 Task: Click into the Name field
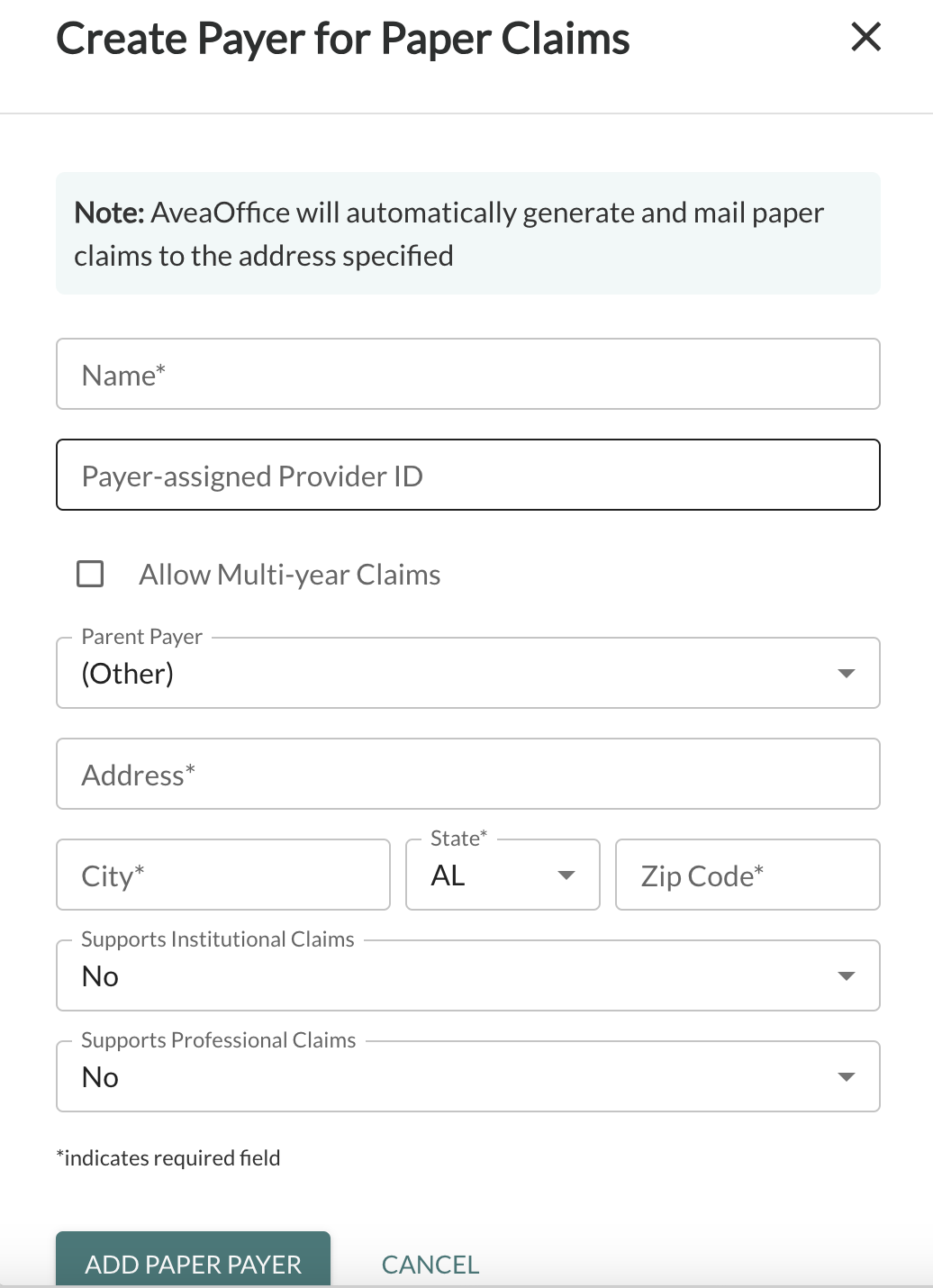[468, 374]
